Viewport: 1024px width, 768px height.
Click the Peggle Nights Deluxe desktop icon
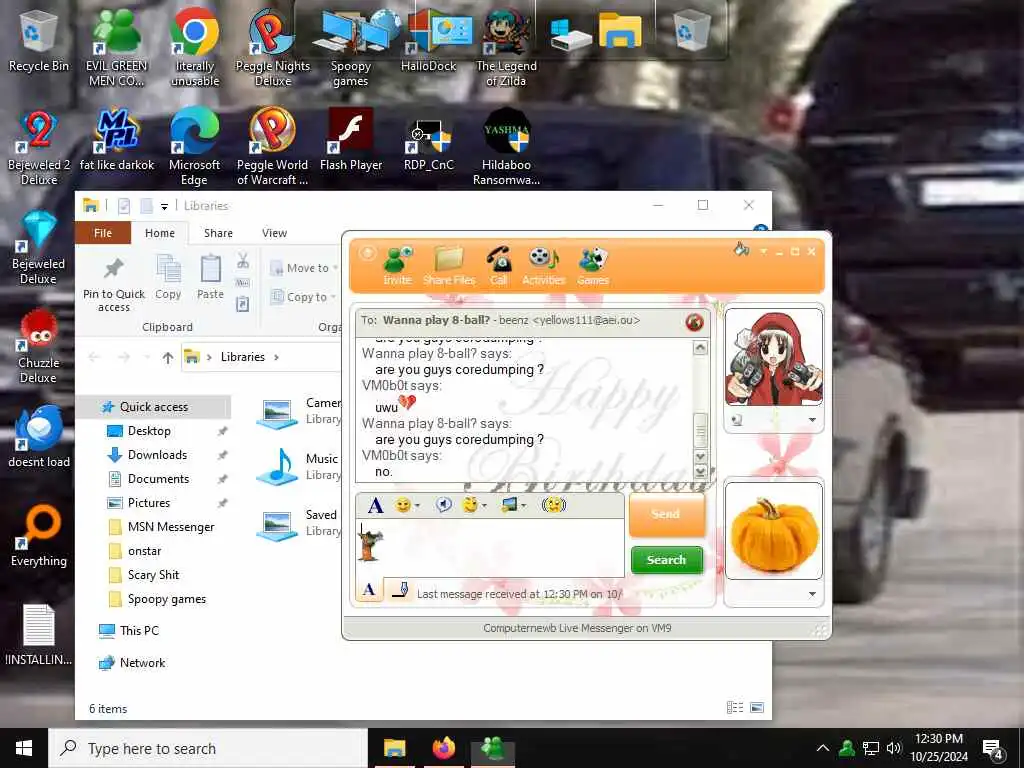pos(272,48)
